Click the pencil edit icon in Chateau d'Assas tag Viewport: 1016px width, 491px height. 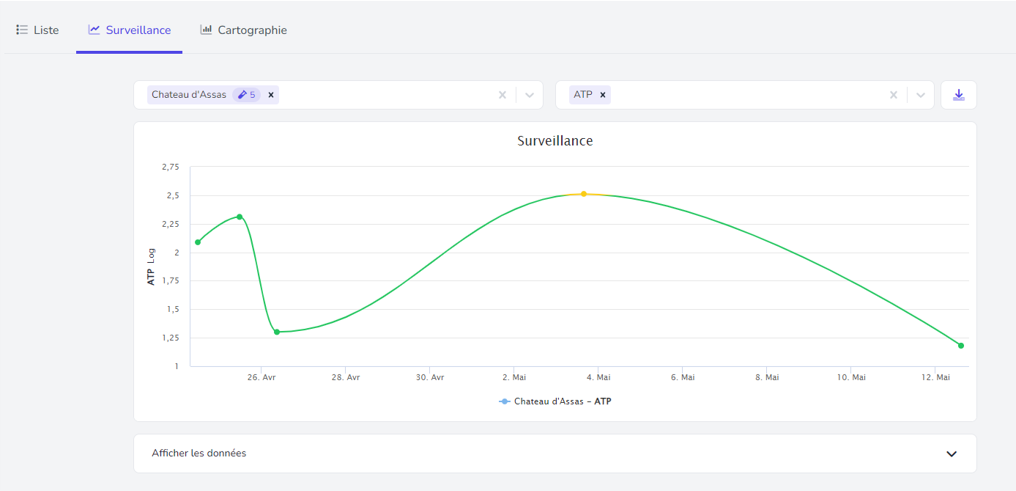click(x=242, y=95)
